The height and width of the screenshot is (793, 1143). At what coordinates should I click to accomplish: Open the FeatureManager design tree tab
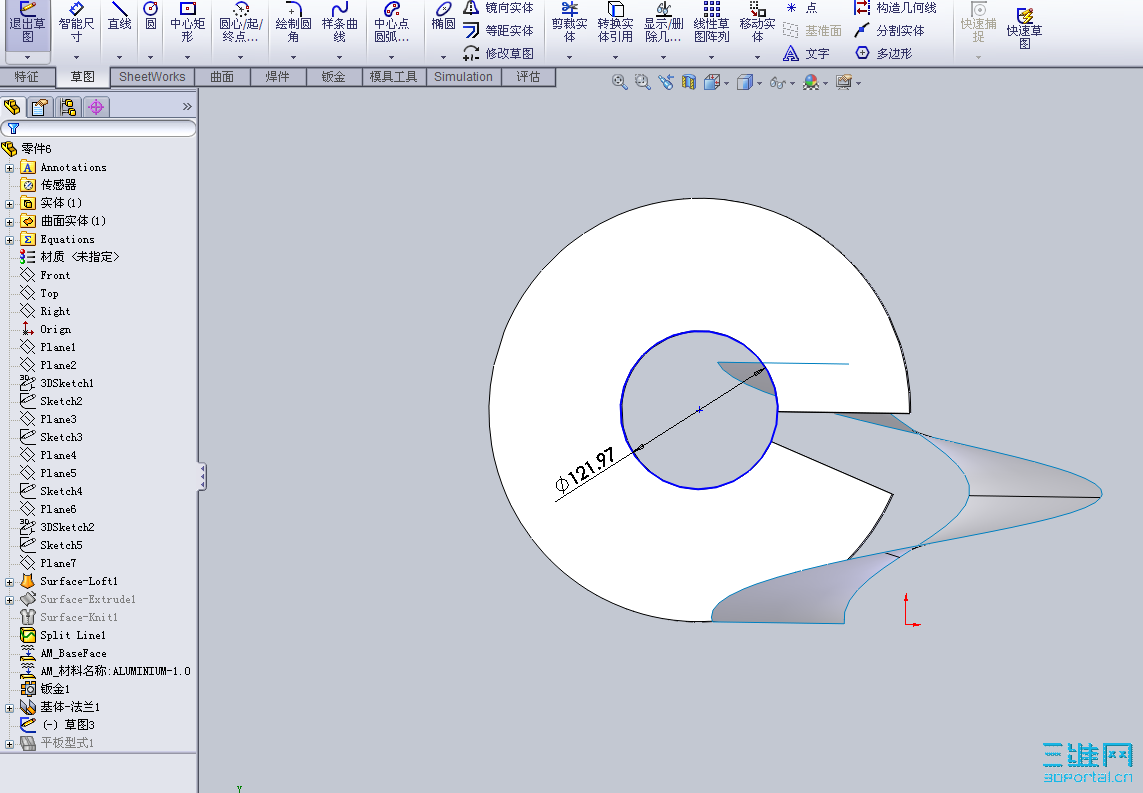click(12, 107)
